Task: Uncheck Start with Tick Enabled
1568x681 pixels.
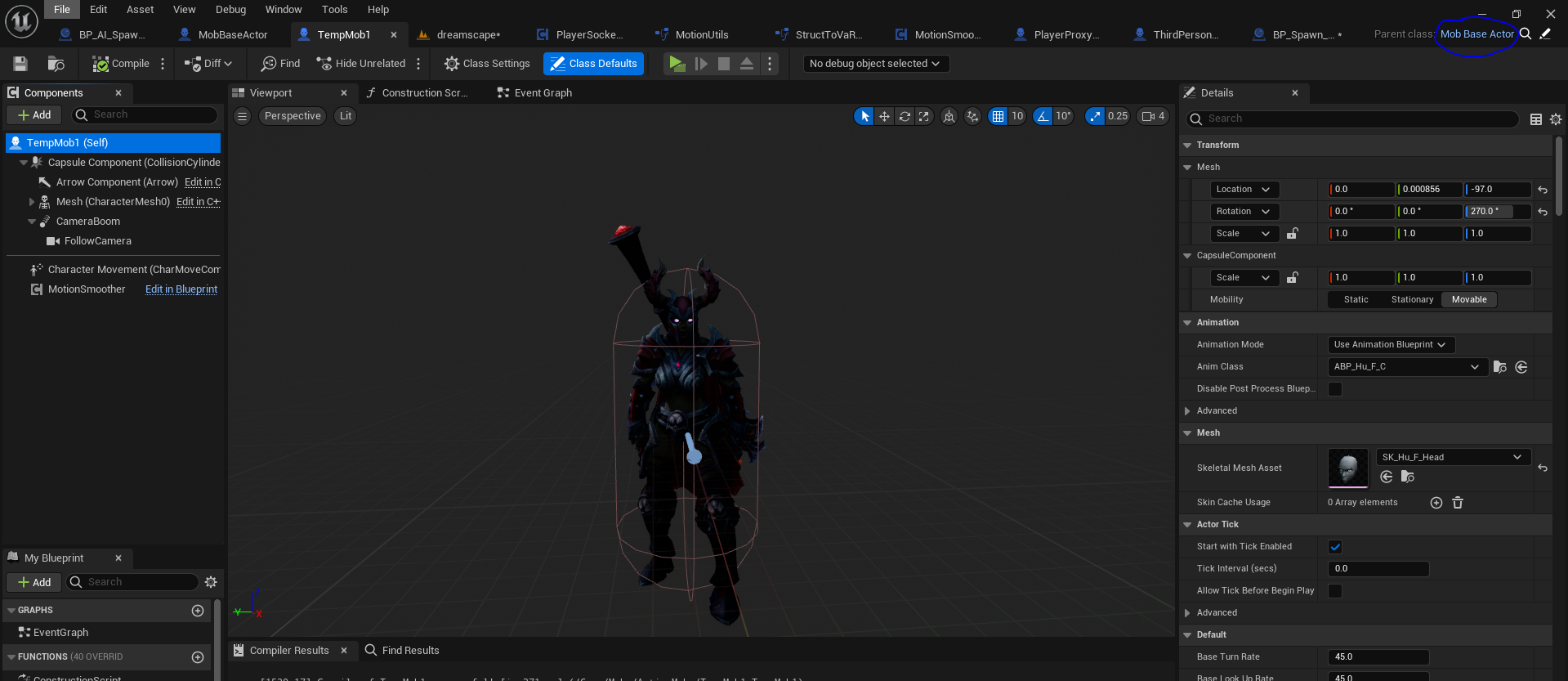Action: click(x=1335, y=547)
